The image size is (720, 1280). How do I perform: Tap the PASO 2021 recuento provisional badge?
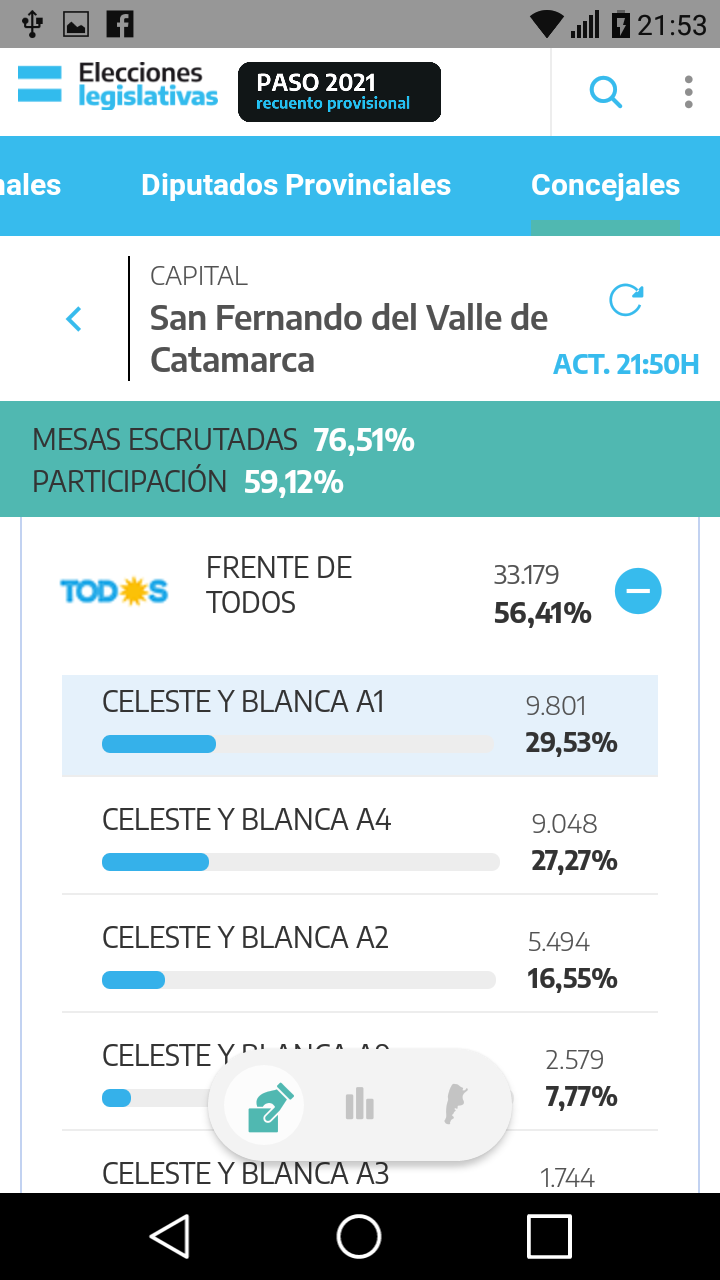[x=339, y=92]
